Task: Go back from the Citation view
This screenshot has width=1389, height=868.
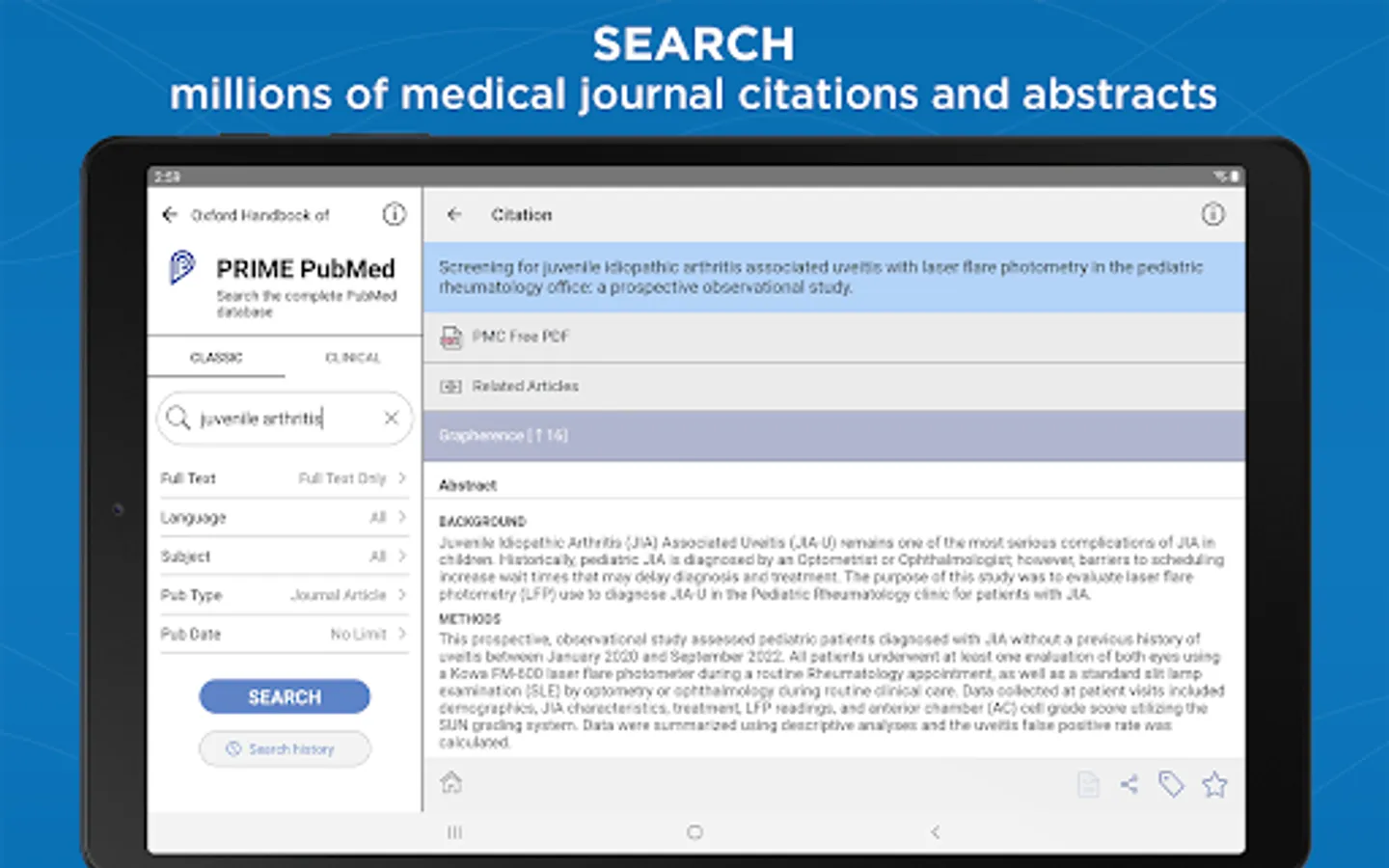Action: pyautogui.click(x=454, y=214)
